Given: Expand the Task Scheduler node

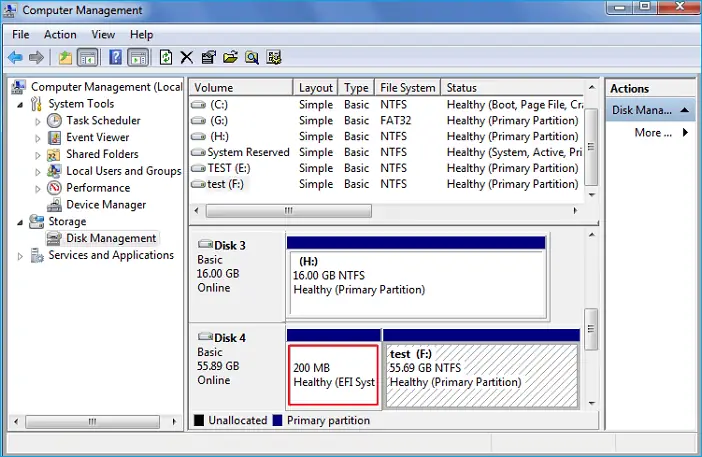Looking at the screenshot, I should pyautogui.click(x=38, y=121).
